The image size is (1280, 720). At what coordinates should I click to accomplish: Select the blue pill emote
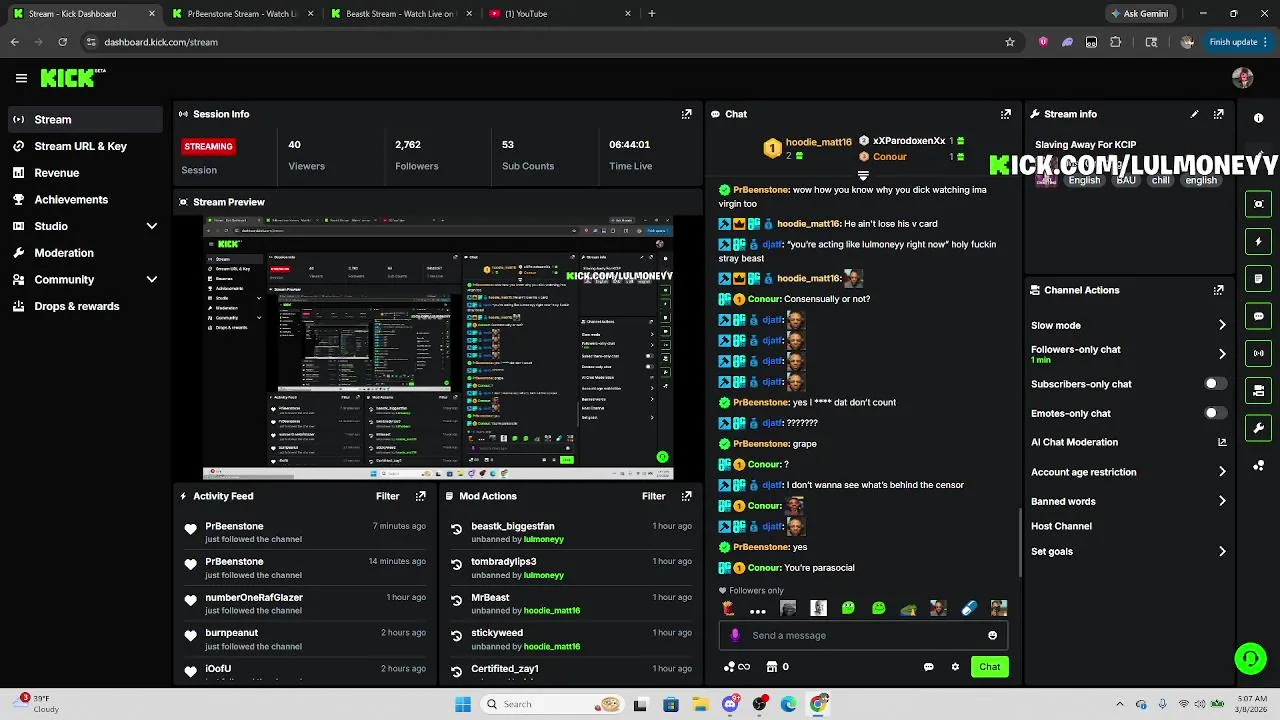coord(968,608)
